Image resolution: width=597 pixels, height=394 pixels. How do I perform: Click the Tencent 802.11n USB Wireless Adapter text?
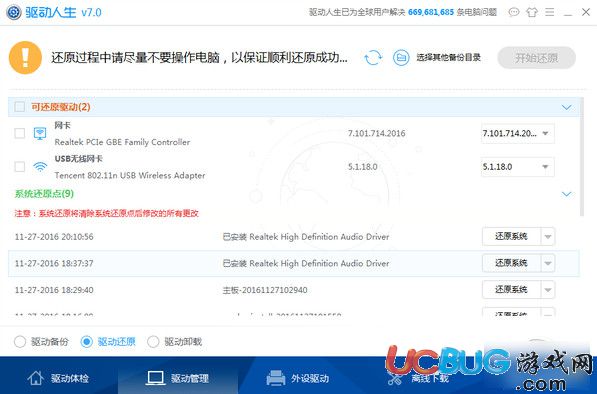[130, 175]
